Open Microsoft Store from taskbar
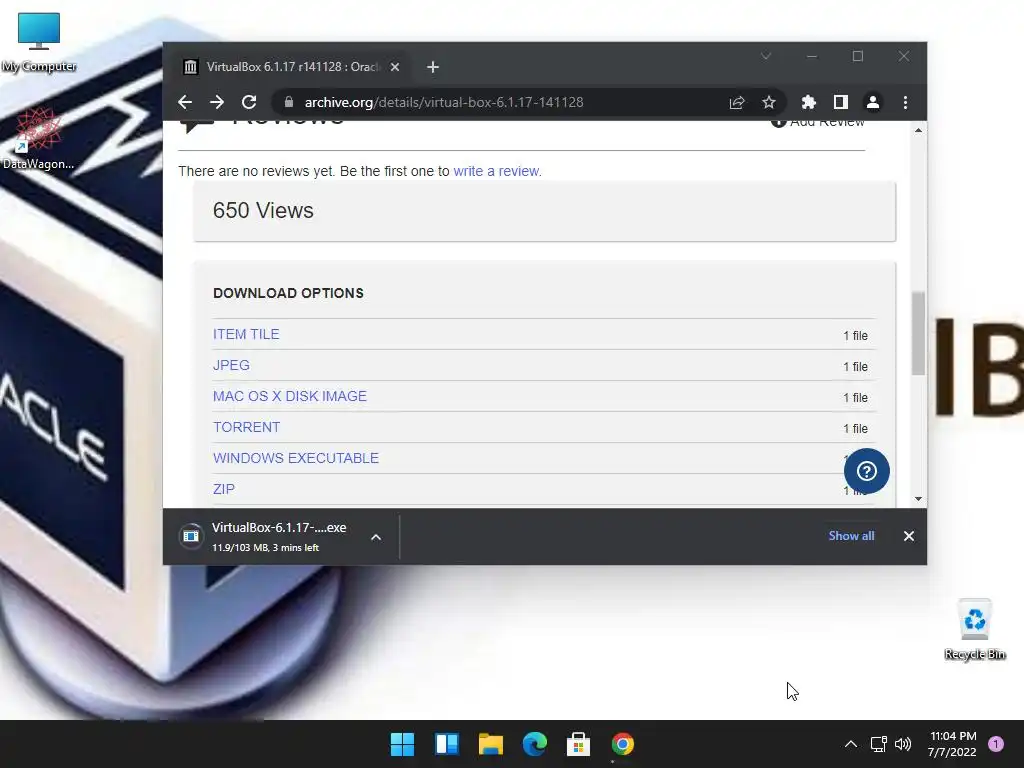Viewport: 1024px width, 768px height. pyautogui.click(x=579, y=744)
